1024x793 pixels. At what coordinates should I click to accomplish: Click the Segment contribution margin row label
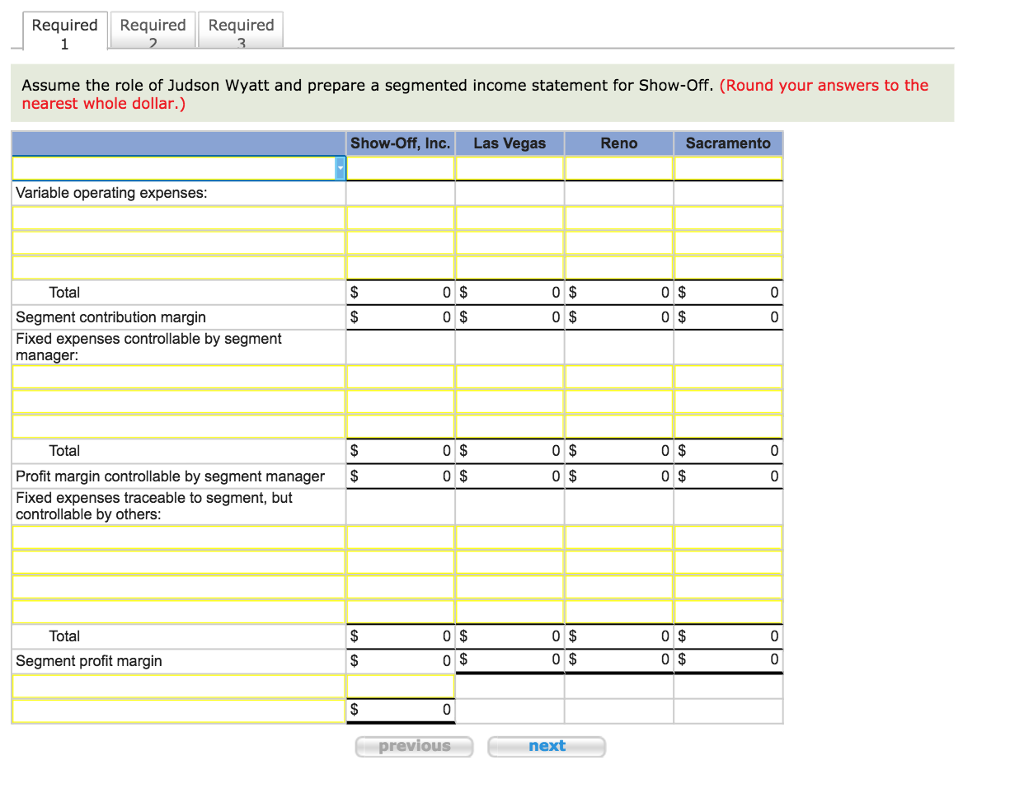pos(110,317)
